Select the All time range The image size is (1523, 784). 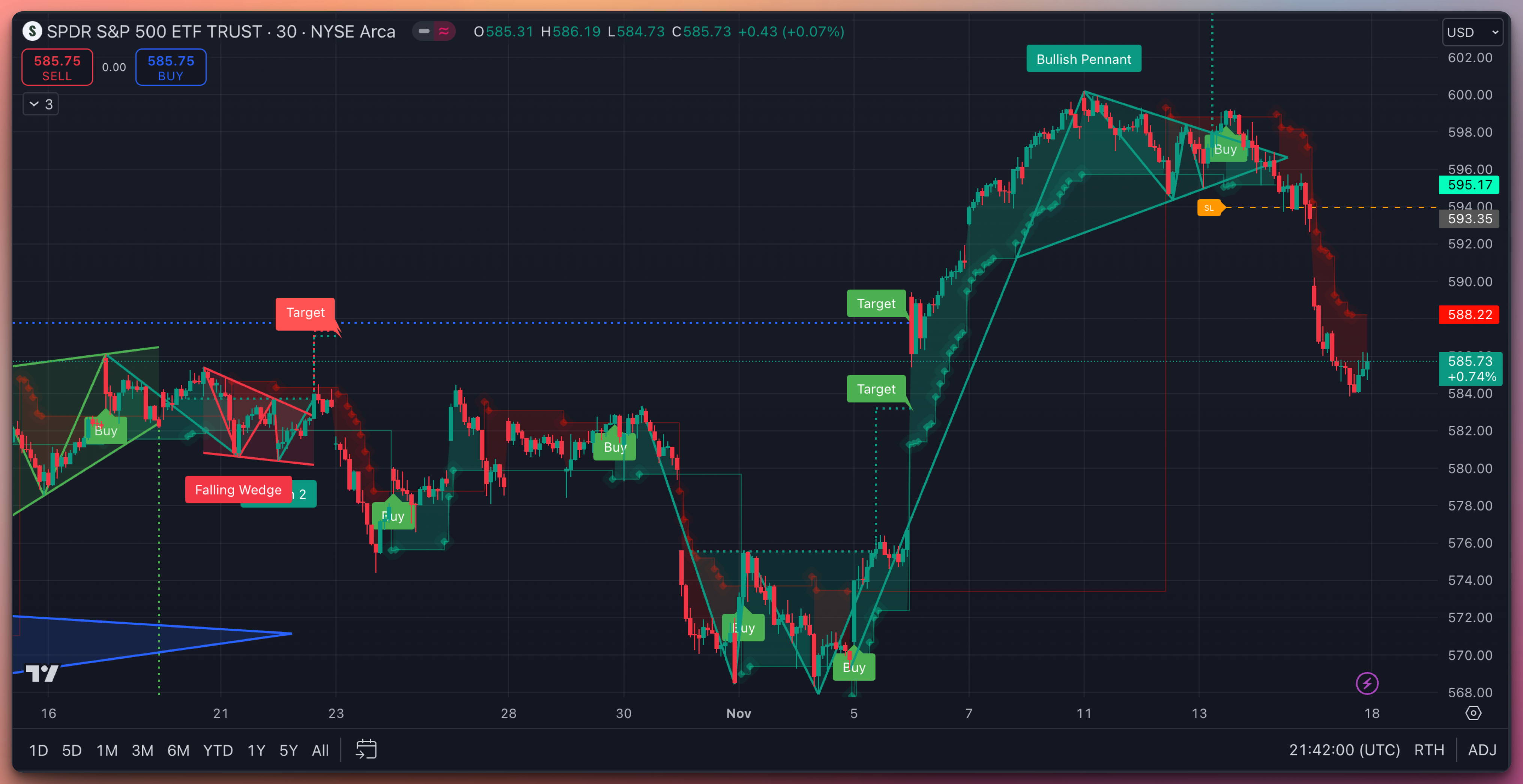pos(320,750)
